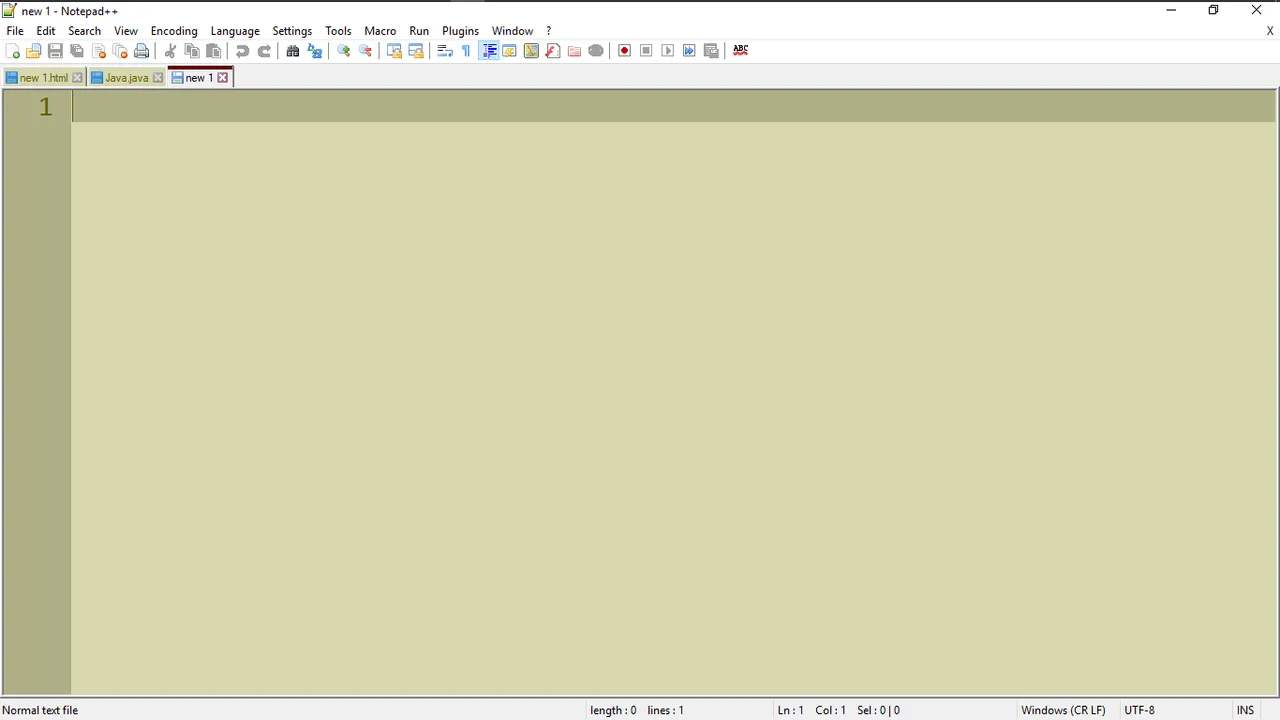Click the spell check ABC icon

pyautogui.click(x=740, y=50)
